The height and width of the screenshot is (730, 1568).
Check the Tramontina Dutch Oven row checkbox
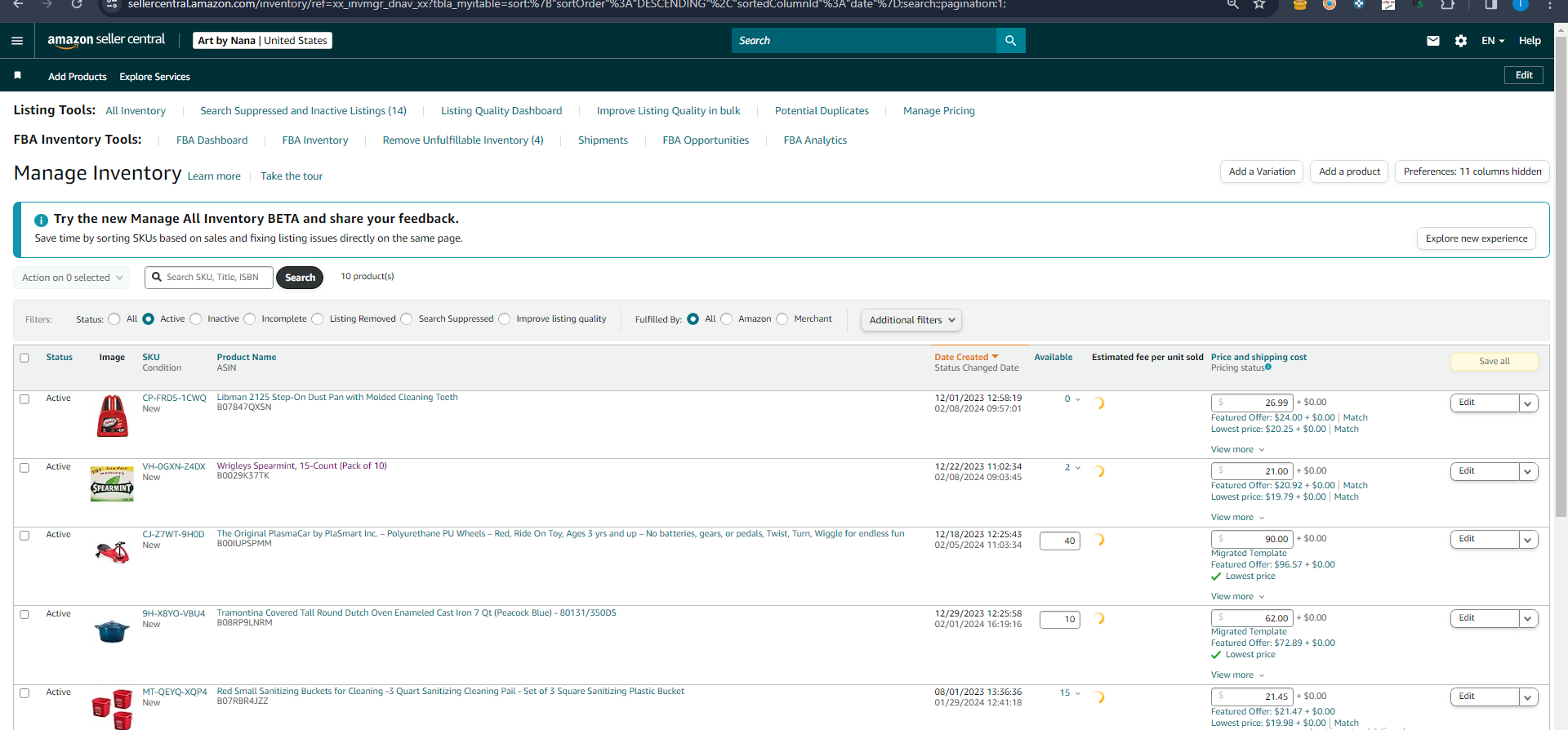pyautogui.click(x=24, y=615)
